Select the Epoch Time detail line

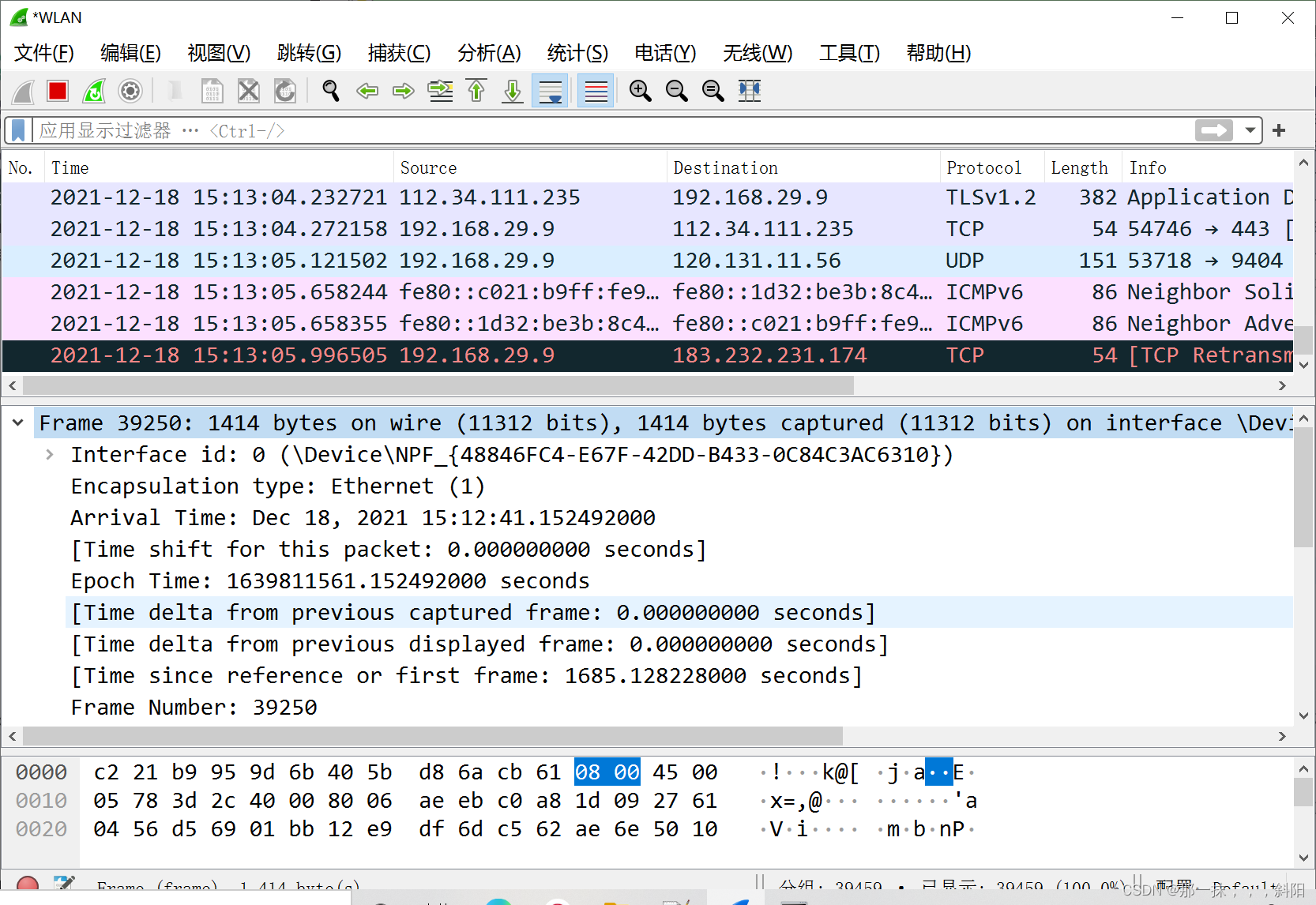330,581
